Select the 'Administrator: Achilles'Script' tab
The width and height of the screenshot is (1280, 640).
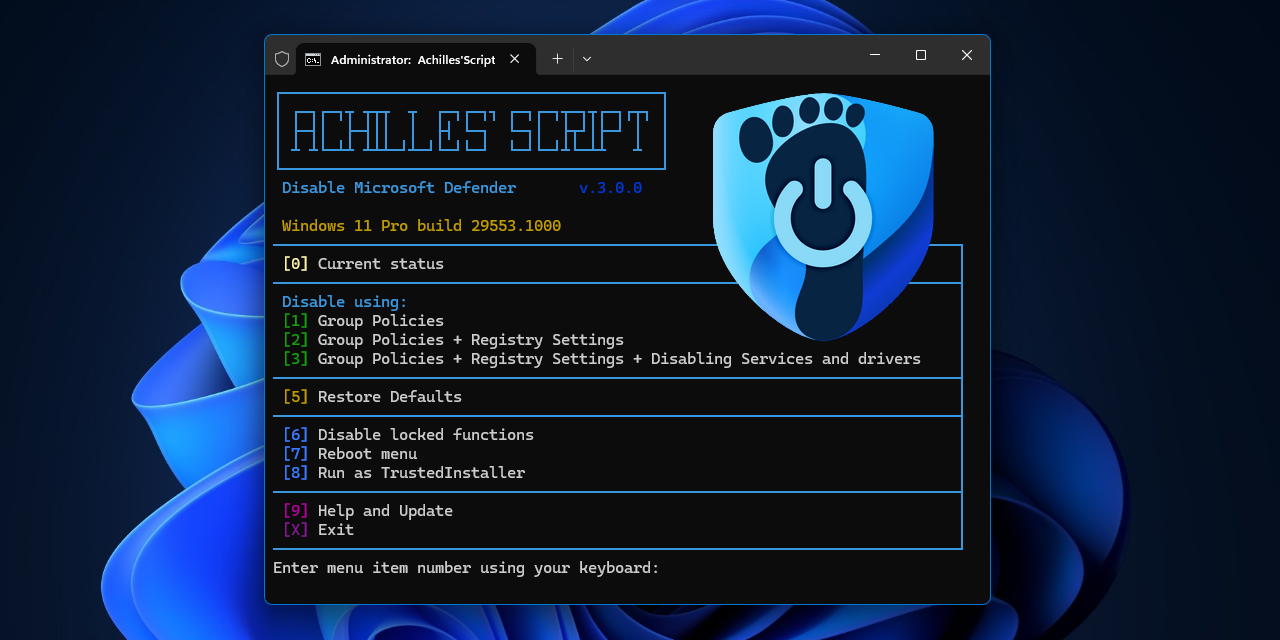[411, 59]
